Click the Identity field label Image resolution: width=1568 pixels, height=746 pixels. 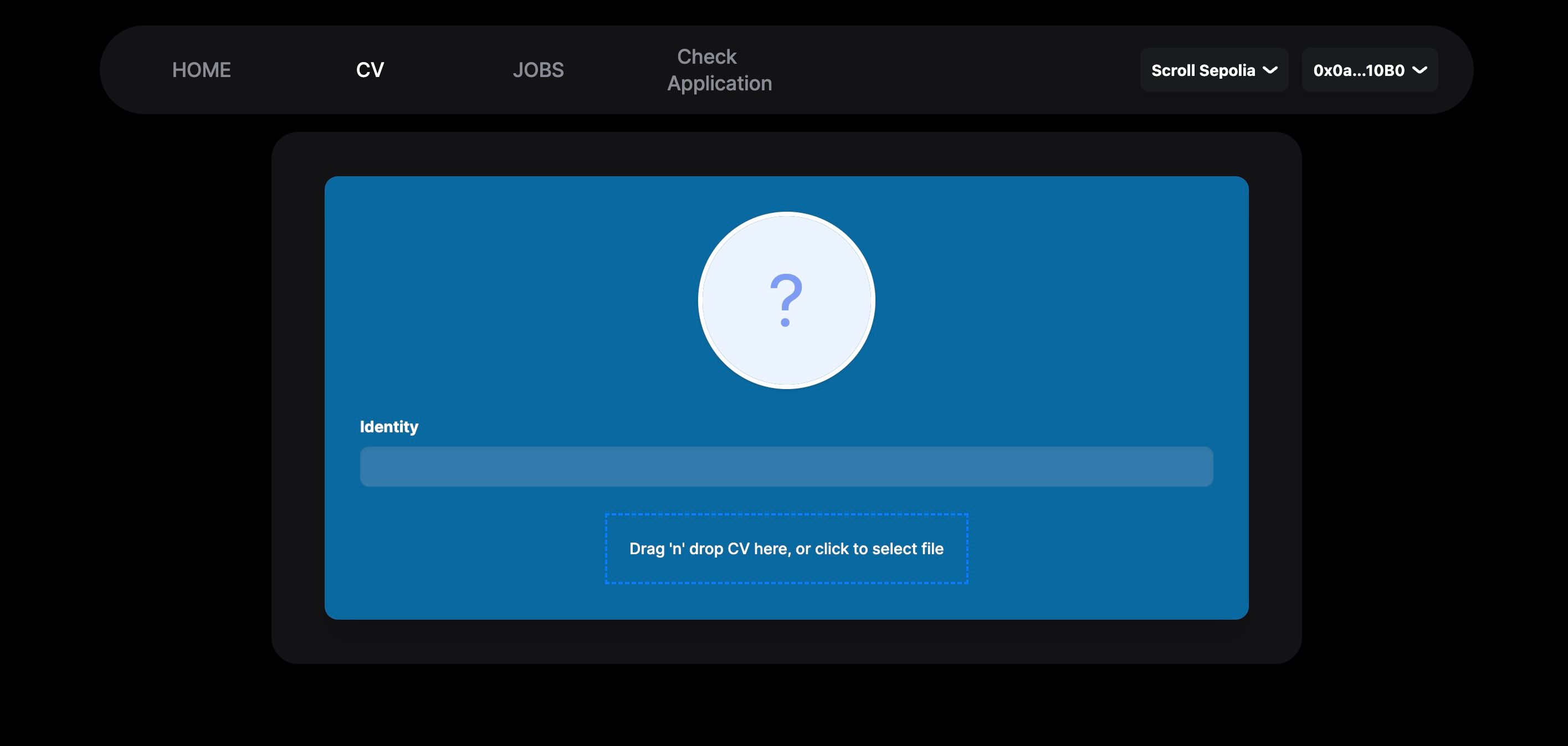[389, 427]
